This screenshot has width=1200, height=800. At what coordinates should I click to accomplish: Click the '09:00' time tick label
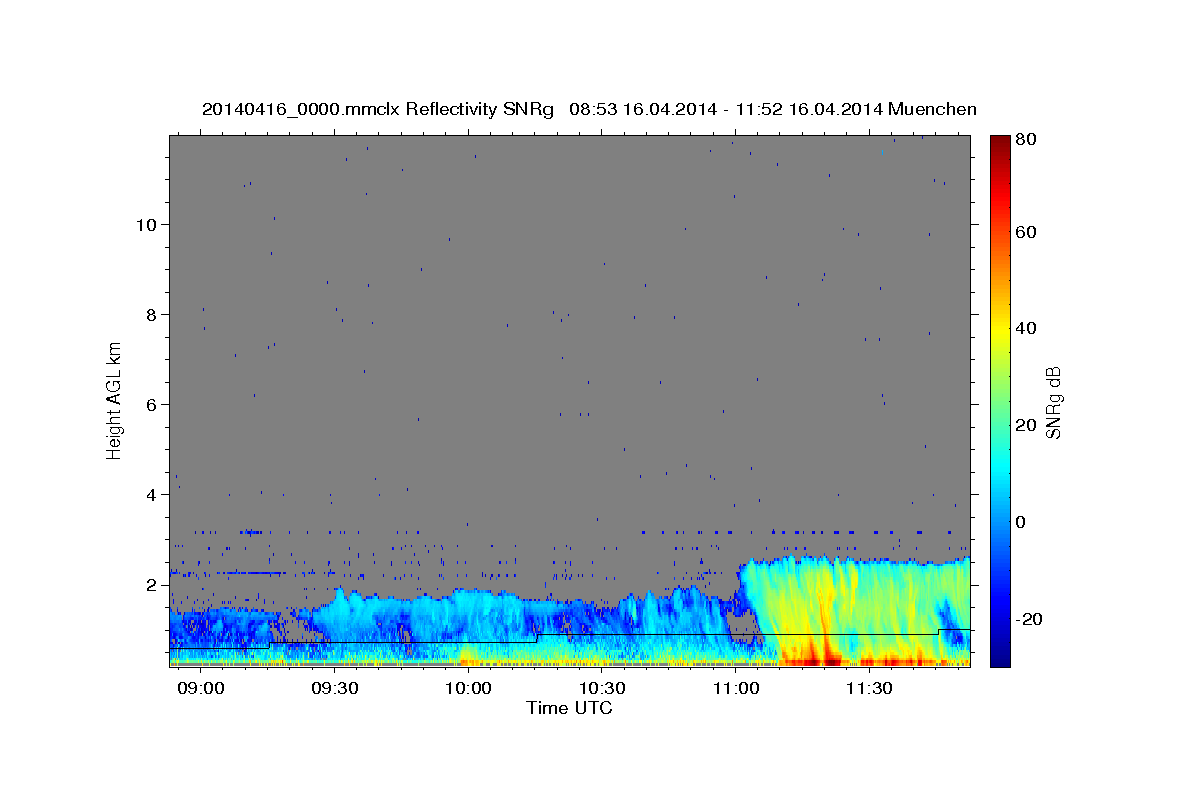[x=201, y=688]
